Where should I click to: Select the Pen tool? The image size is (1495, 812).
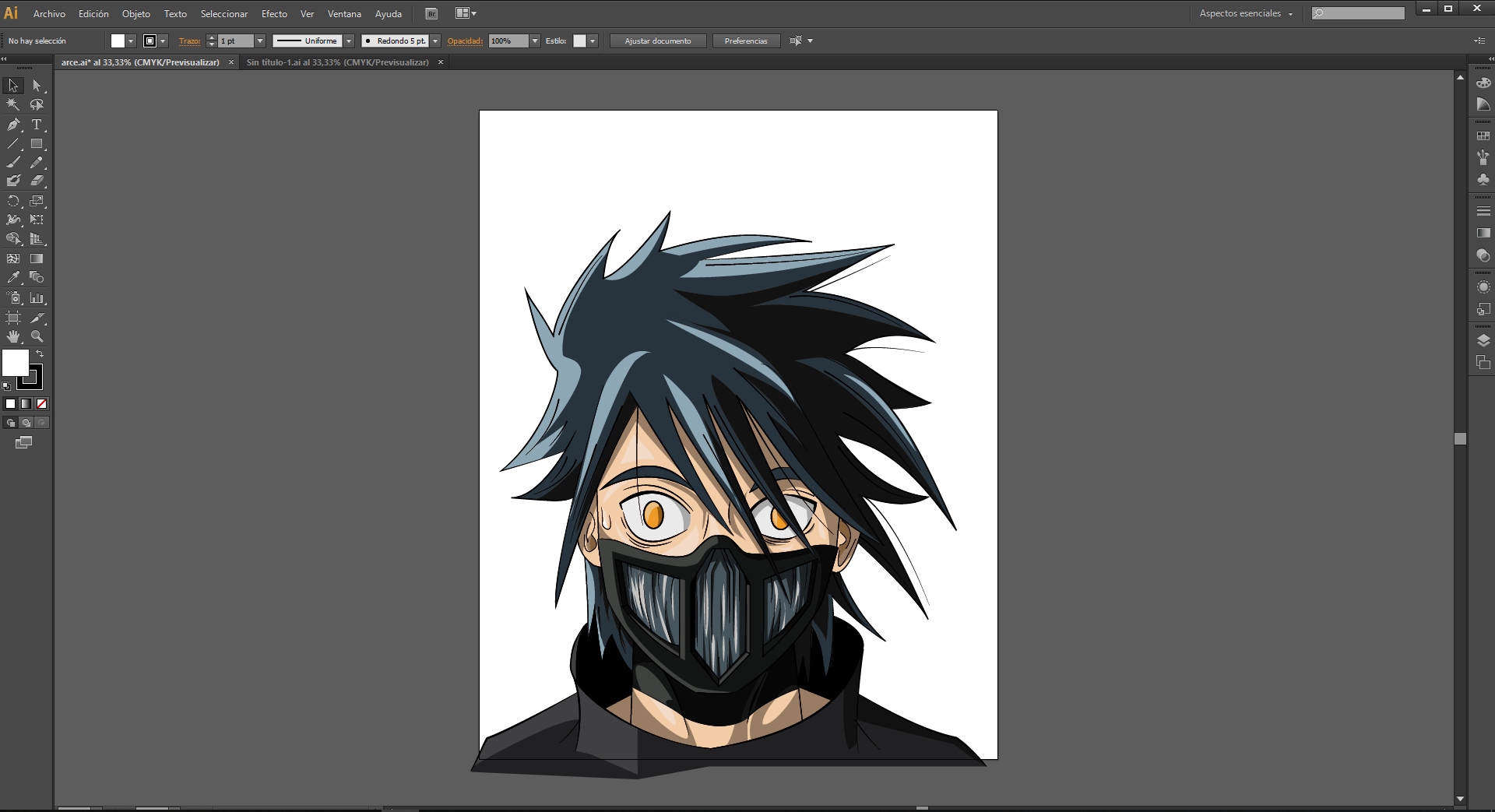point(13,125)
